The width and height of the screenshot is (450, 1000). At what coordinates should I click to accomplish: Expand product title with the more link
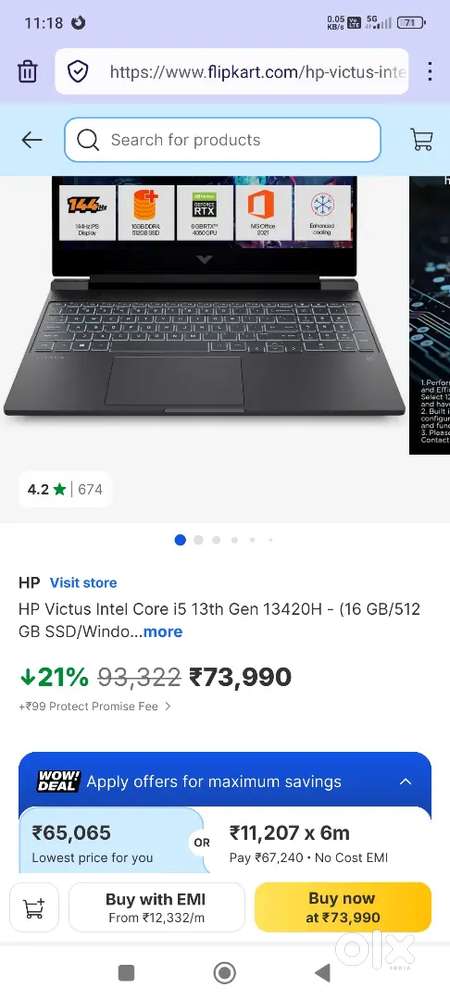[x=163, y=632]
